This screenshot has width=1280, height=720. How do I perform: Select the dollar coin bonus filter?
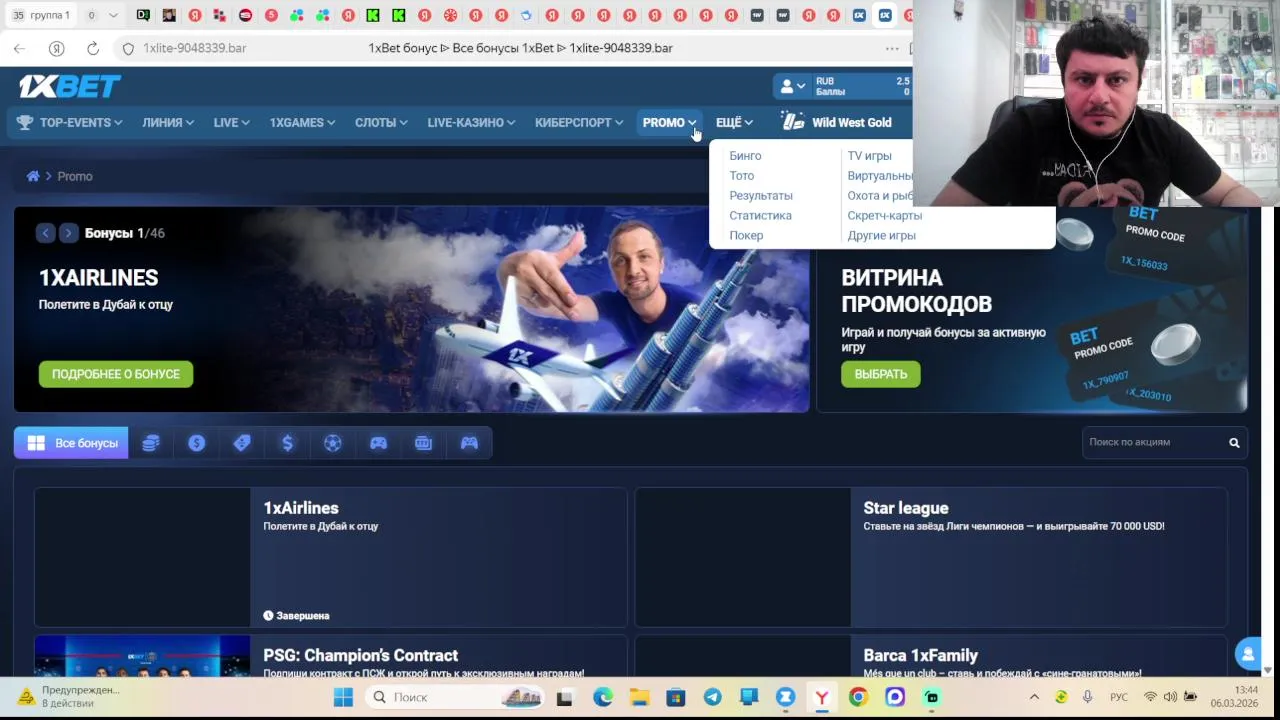(x=196, y=443)
